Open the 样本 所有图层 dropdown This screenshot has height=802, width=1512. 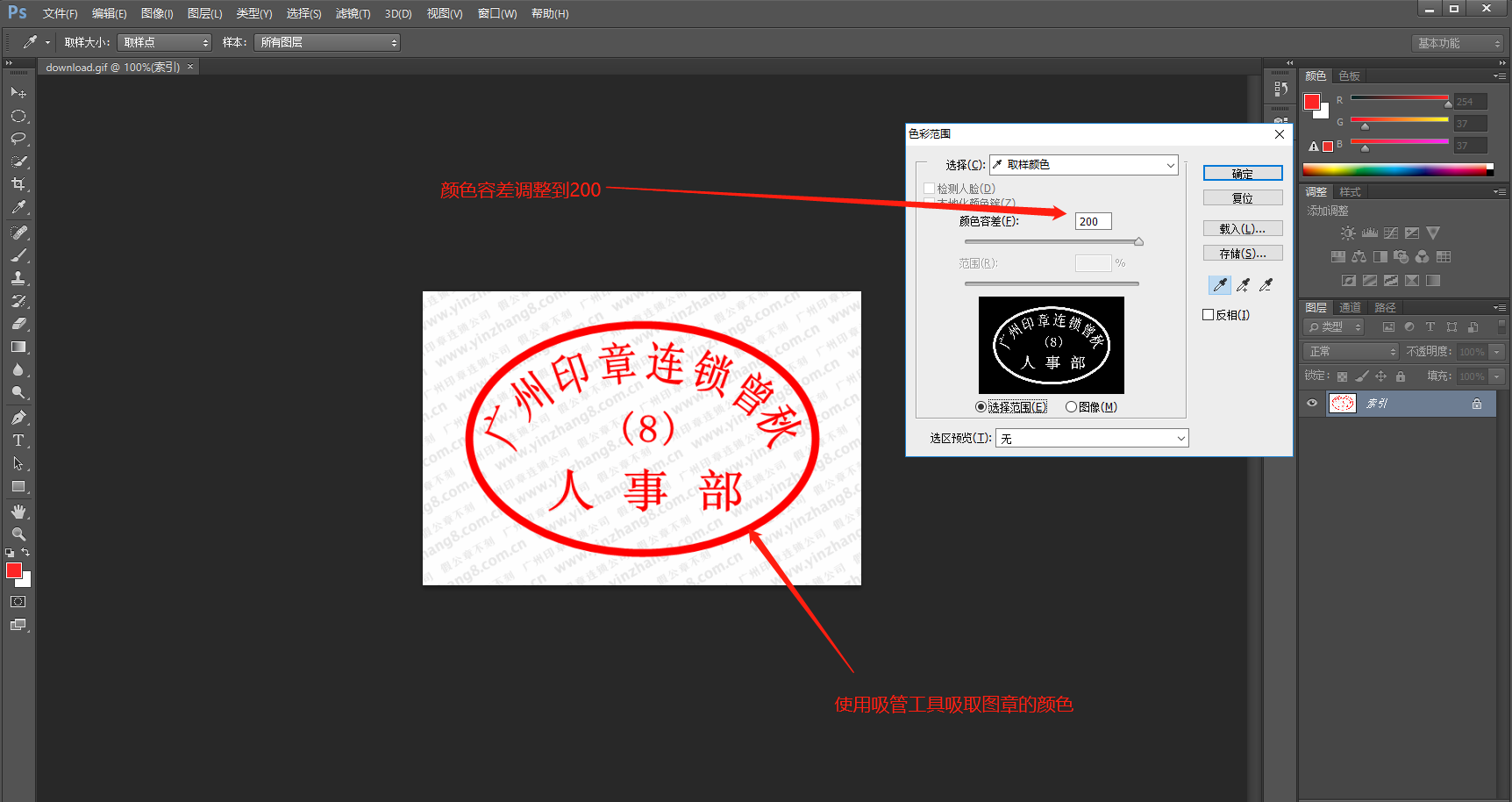click(327, 42)
